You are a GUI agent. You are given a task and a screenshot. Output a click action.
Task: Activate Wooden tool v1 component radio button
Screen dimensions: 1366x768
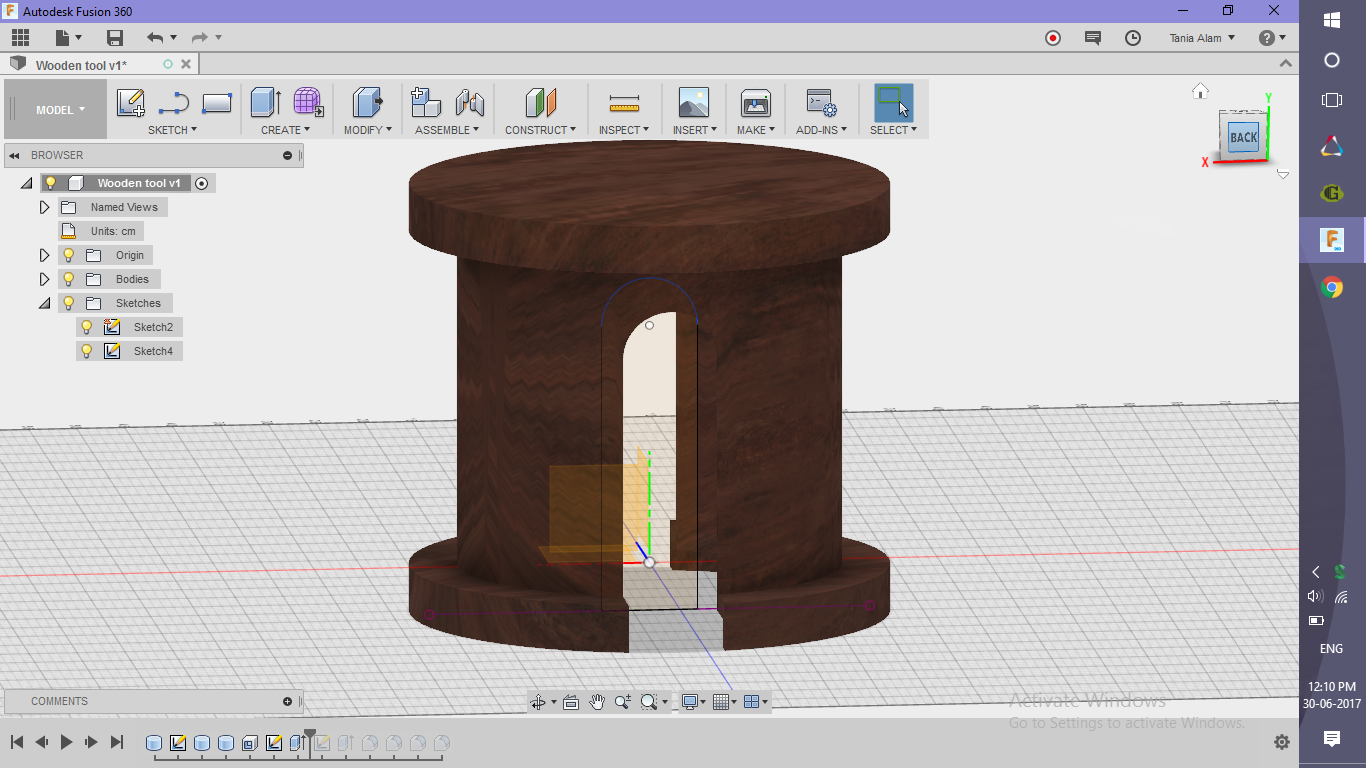tap(202, 183)
